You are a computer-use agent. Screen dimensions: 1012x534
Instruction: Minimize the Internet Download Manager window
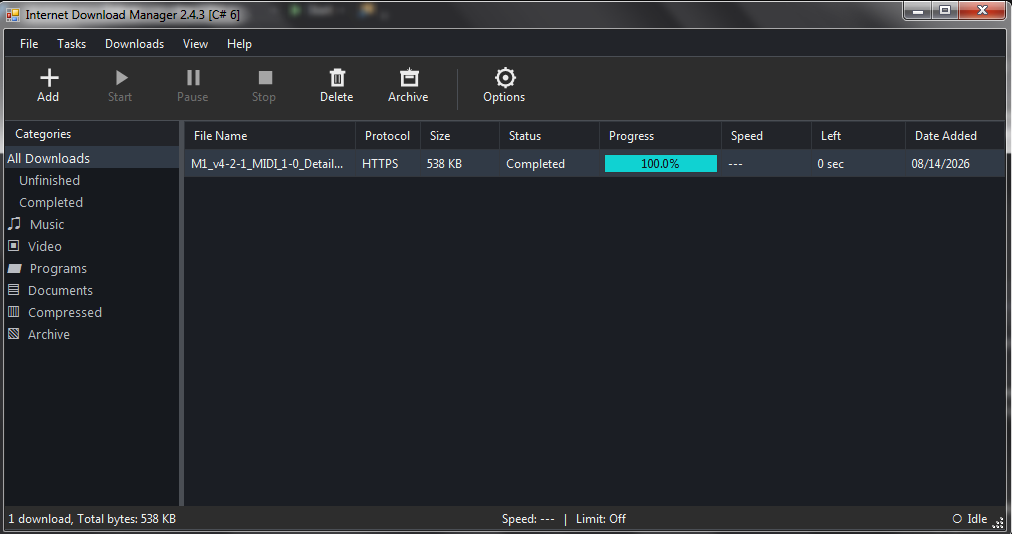[917, 10]
